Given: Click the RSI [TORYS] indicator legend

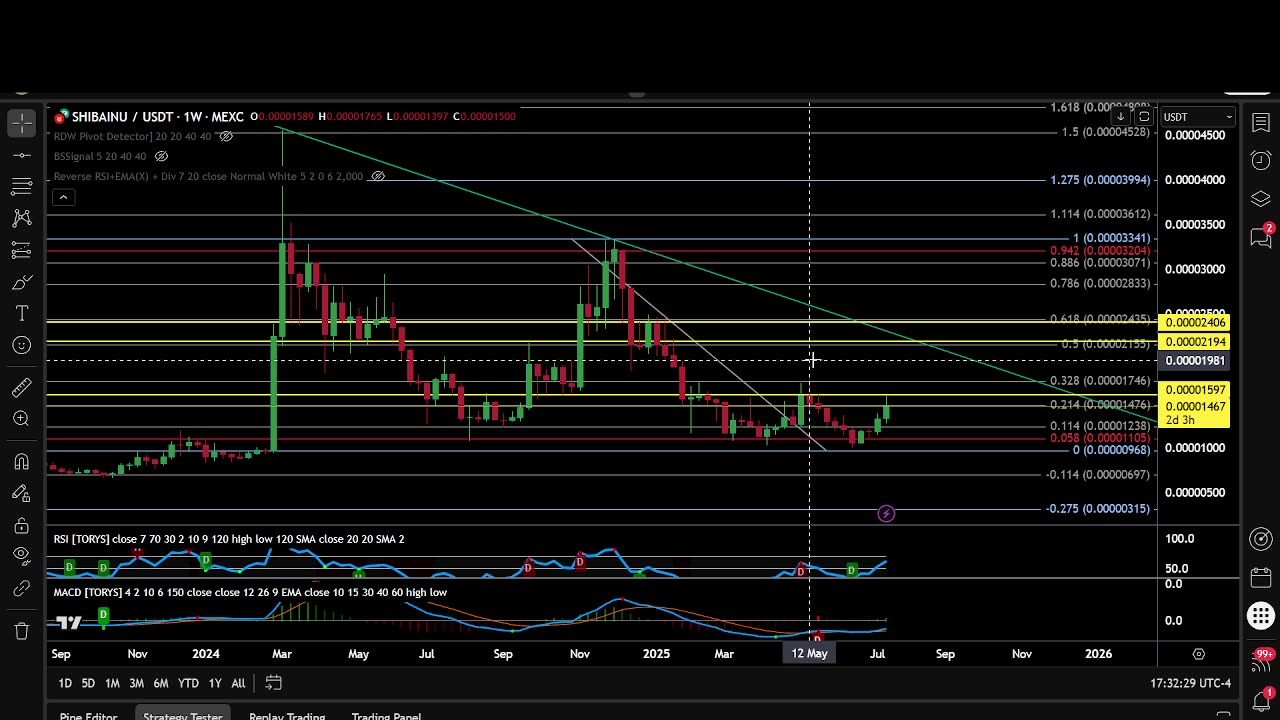Looking at the screenshot, I should pyautogui.click(x=229, y=539).
